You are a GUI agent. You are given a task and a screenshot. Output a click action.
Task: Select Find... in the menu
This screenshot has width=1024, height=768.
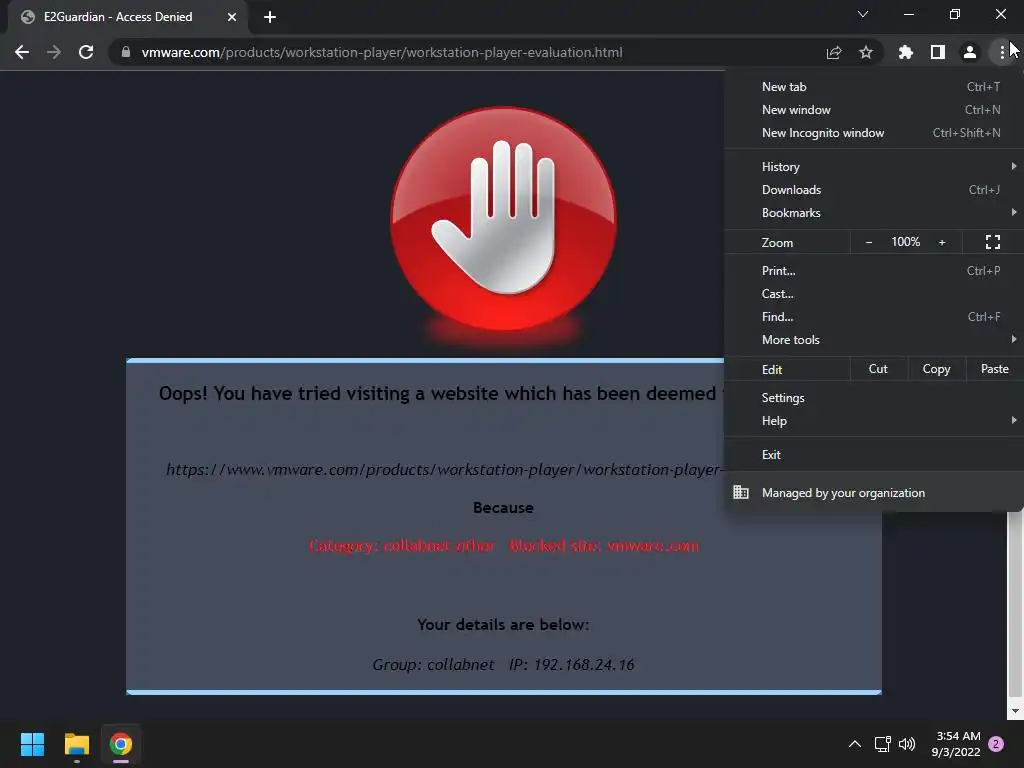874,317
